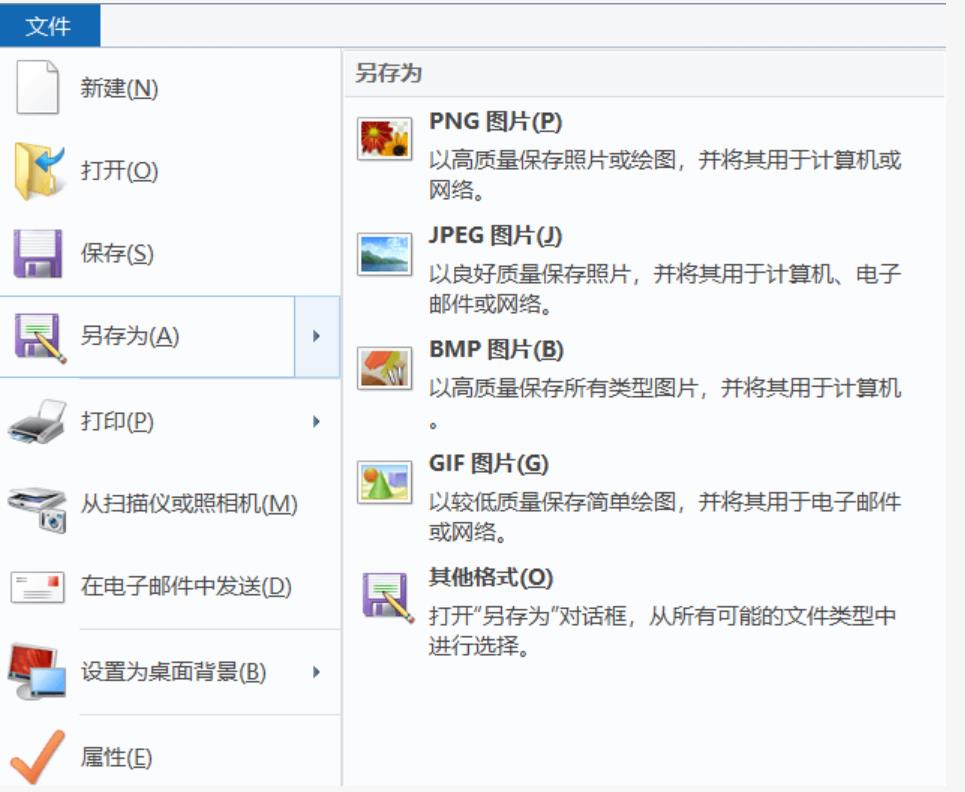Click the envelope email icon

38,587
